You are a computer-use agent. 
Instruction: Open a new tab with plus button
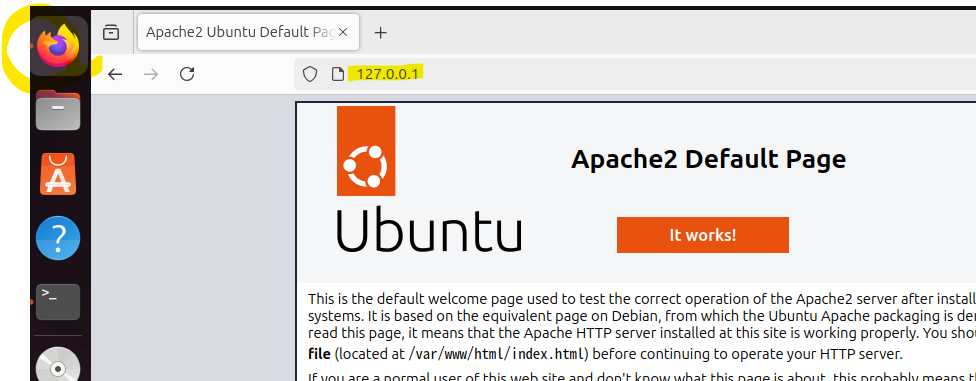click(380, 32)
